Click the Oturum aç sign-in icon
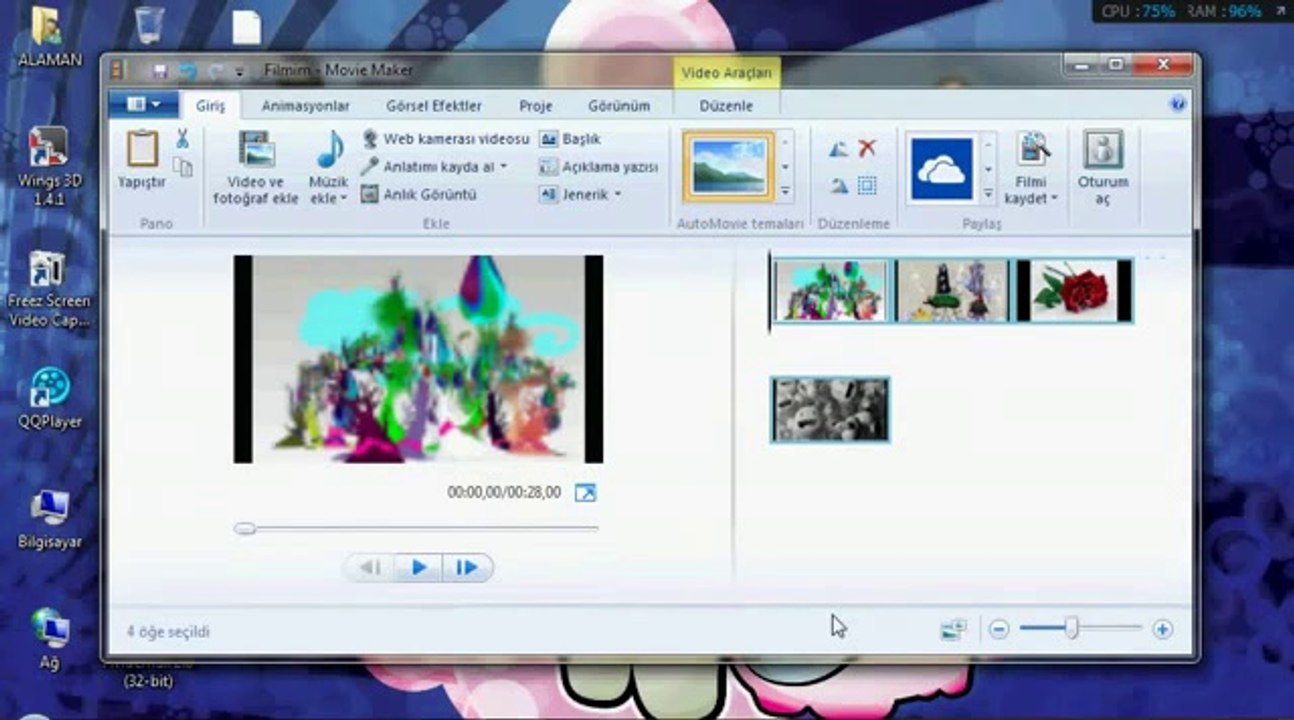1294x720 pixels. 1103,149
